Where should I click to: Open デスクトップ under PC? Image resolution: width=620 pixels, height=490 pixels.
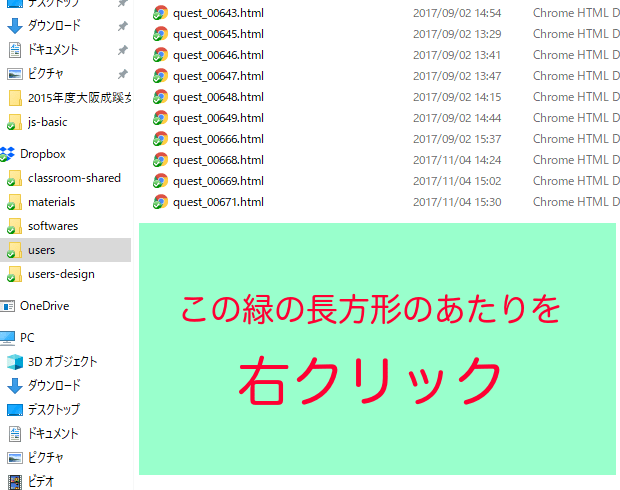tap(54, 410)
